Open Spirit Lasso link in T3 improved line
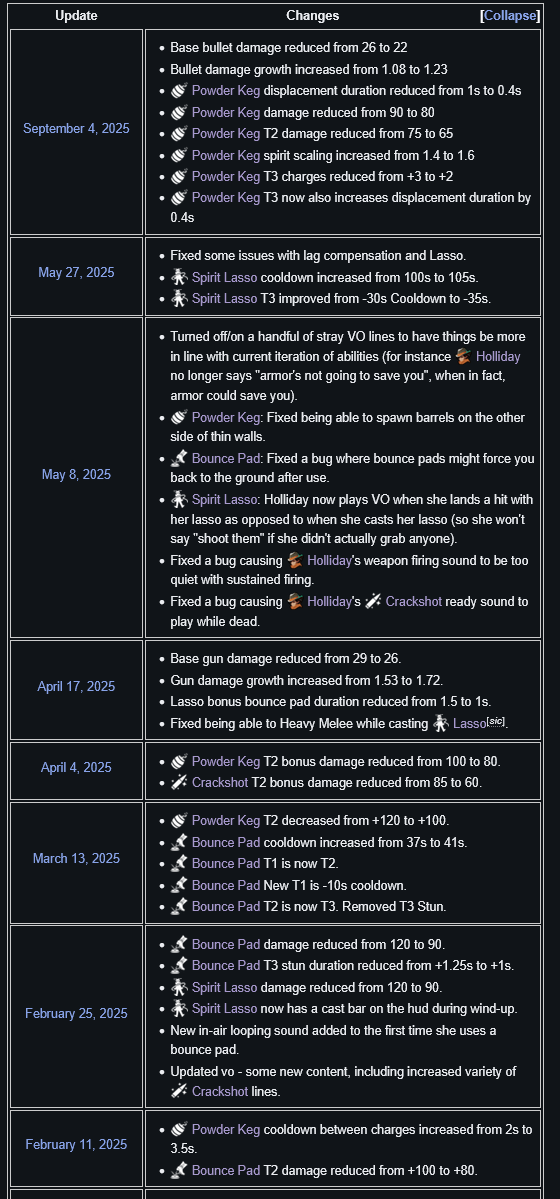 [x=224, y=298]
